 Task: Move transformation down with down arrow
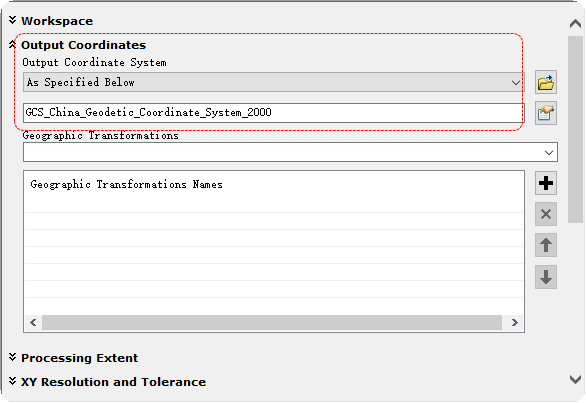click(x=546, y=277)
